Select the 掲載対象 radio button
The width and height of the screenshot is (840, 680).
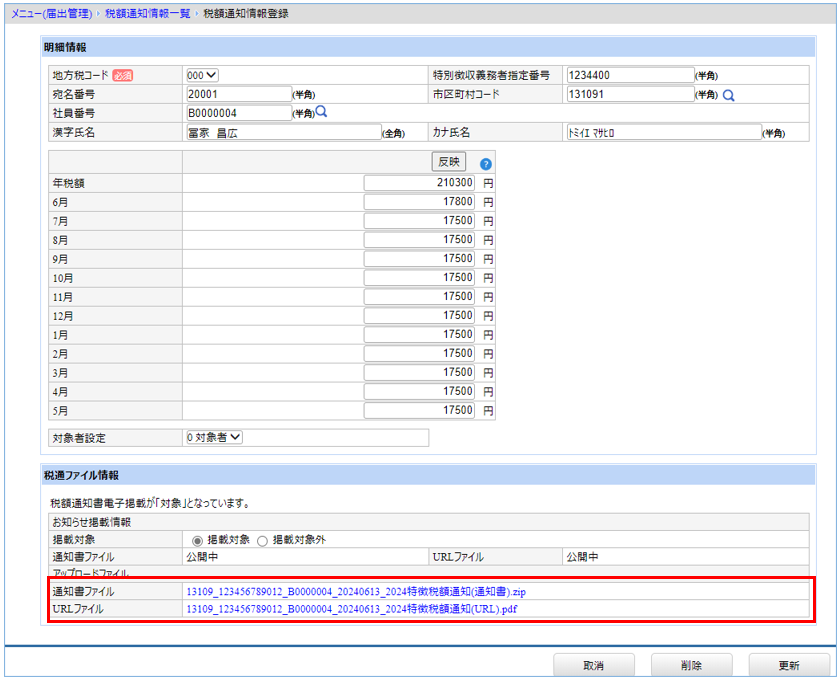pos(197,541)
